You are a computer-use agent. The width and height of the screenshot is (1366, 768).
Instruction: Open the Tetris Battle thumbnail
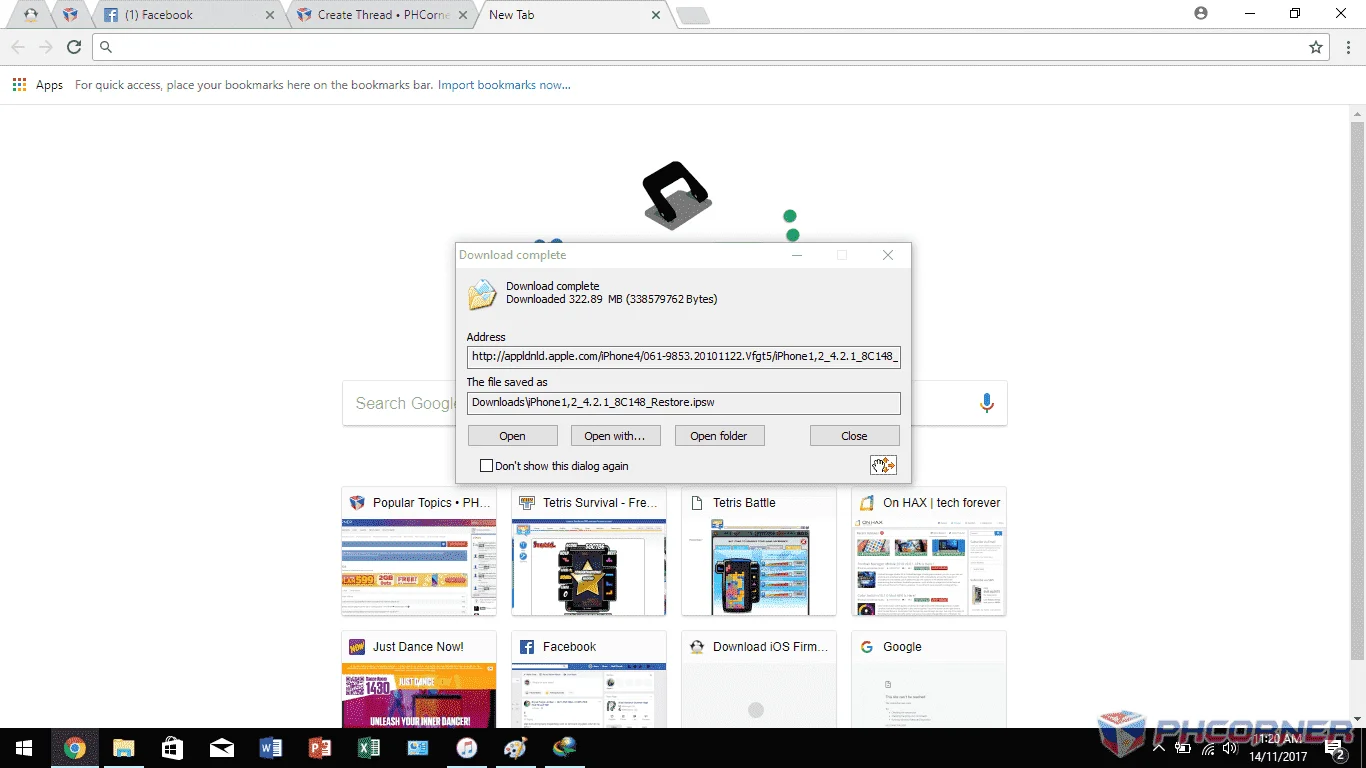[759, 551]
